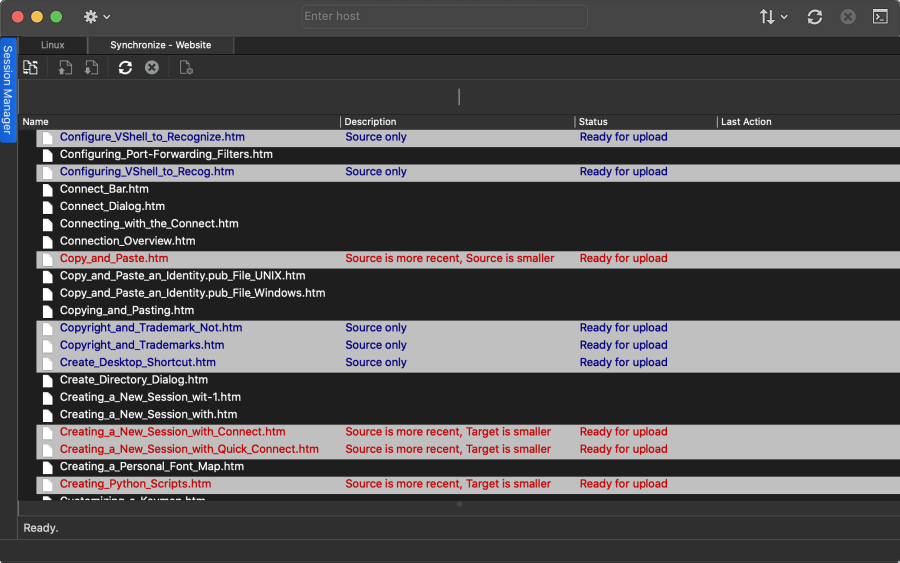Screen dimensions: 900x563
Task: Expand the transfer arrows dropdown
Action: tap(773, 17)
